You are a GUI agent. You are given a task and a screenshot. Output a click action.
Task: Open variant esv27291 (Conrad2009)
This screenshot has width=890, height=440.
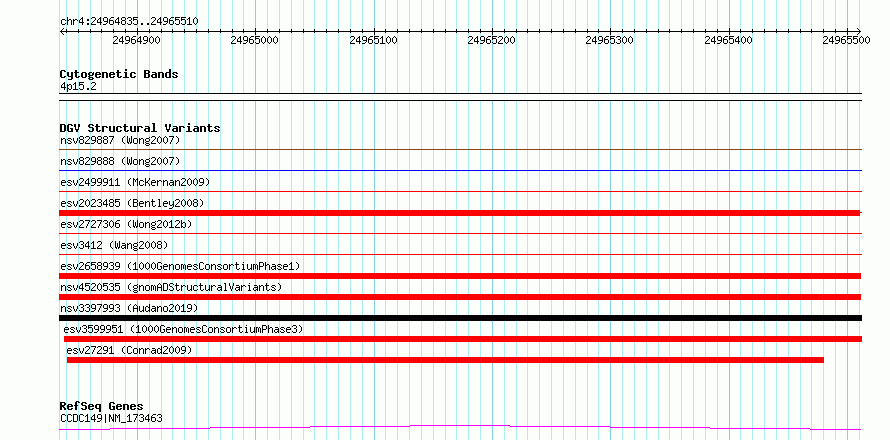point(129,350)
